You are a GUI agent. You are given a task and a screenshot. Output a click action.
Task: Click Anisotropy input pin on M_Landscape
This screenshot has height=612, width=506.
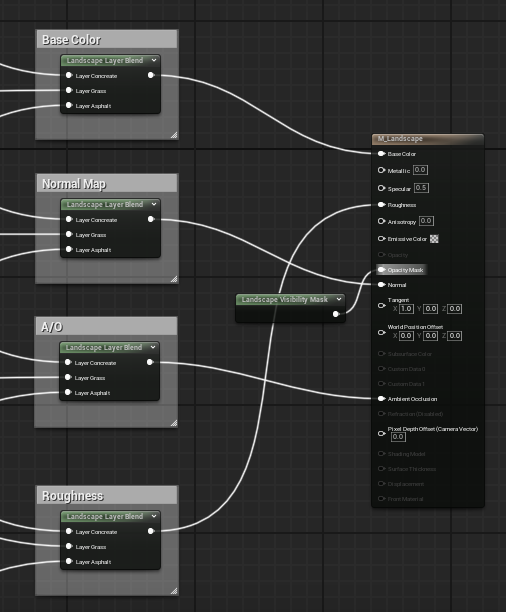click(x=381, y=221)
